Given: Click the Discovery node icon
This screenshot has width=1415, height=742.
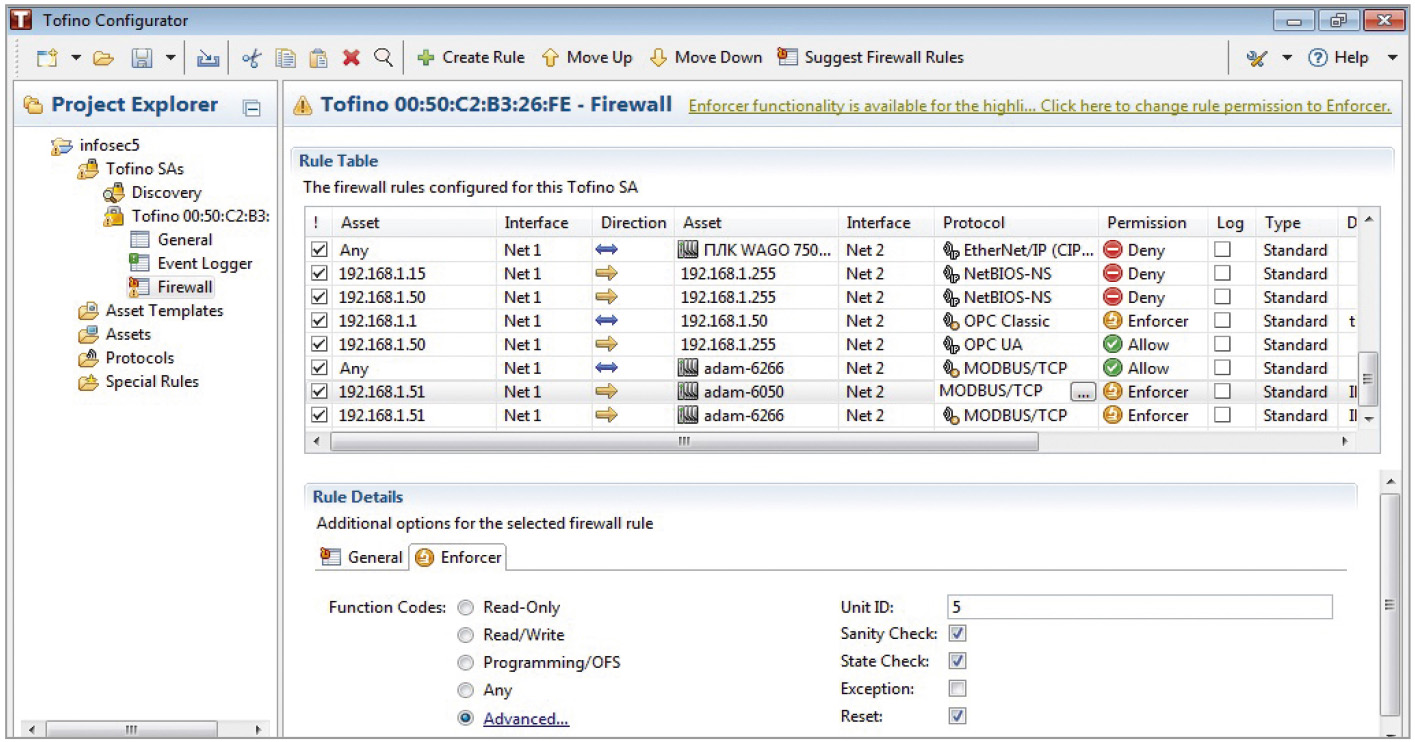Looking at the screenshot, I should pyautogui.click(x=114, y=192).
